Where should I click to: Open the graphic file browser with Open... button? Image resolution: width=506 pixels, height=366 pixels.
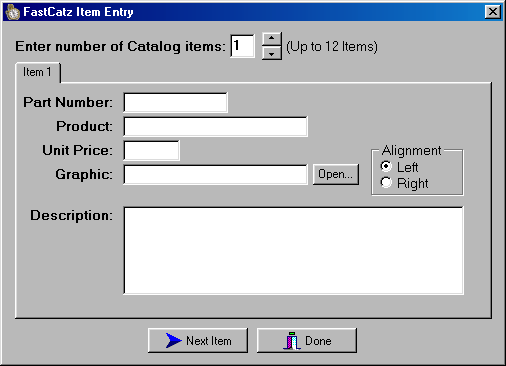pos(336,174)
